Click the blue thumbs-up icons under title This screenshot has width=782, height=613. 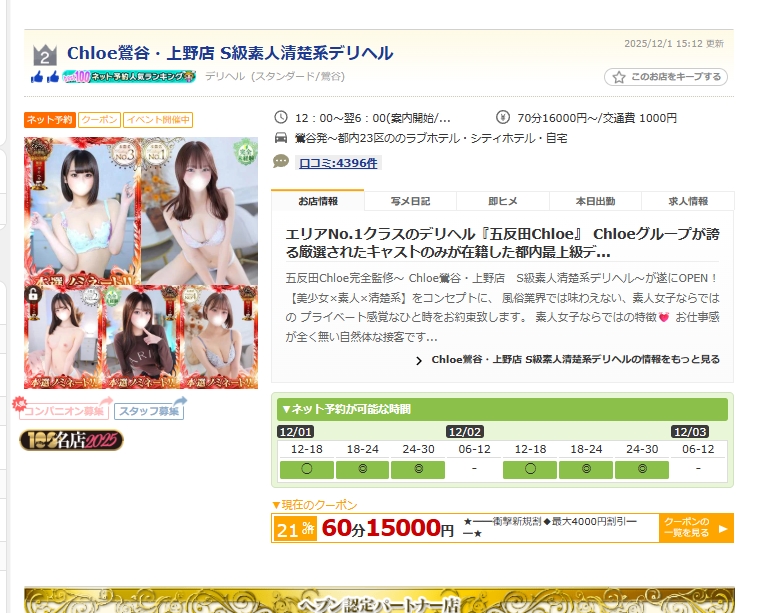pos(44,77)
